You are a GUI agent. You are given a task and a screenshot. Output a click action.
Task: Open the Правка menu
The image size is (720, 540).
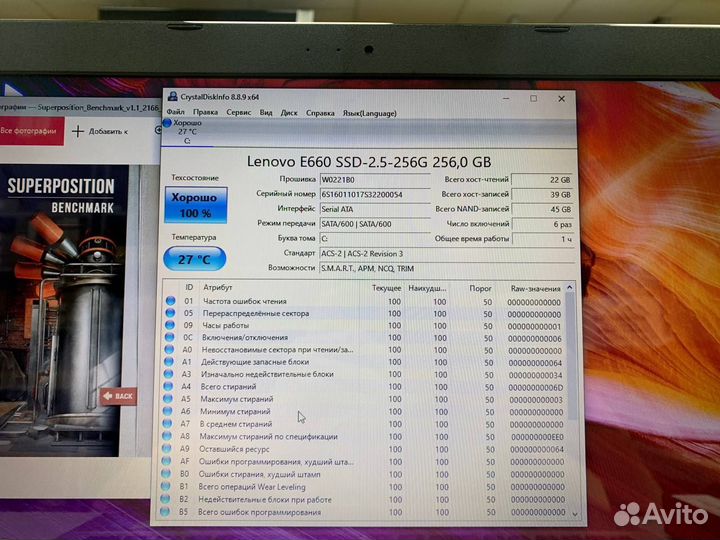[205, 112]
